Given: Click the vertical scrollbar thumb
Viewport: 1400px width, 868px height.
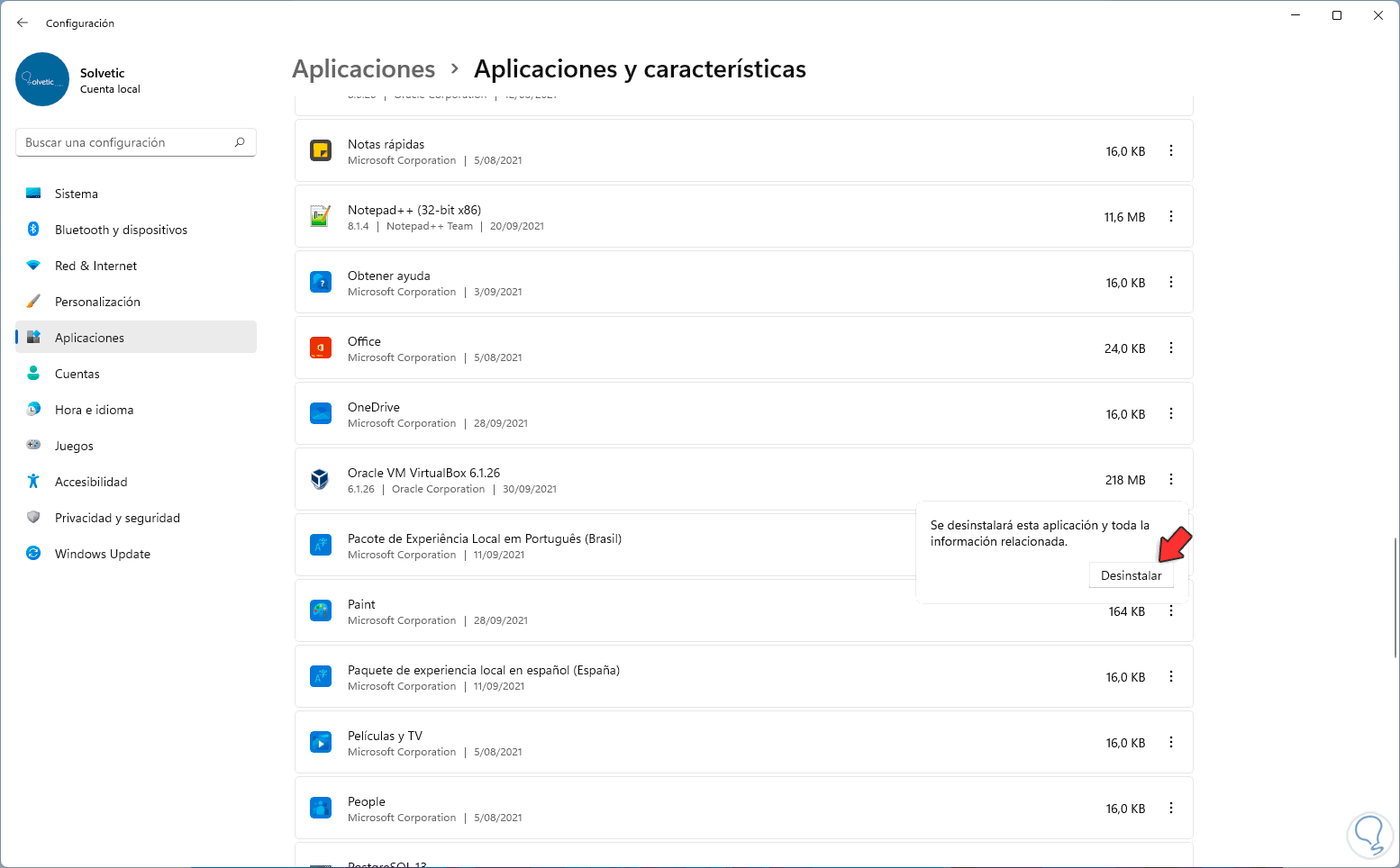Looking at the screenshot, I should [x=1395, y=596].
